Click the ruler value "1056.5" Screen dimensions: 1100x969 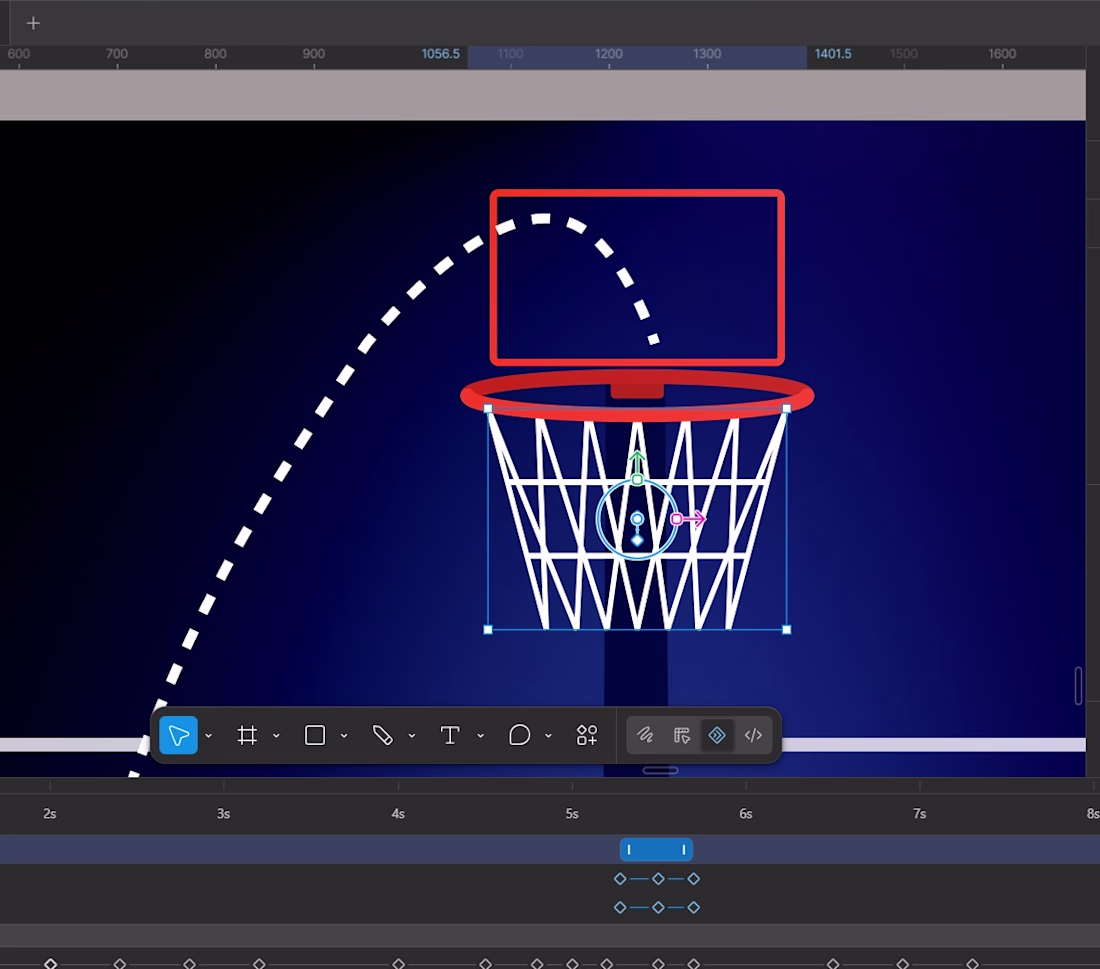[441, 54]
